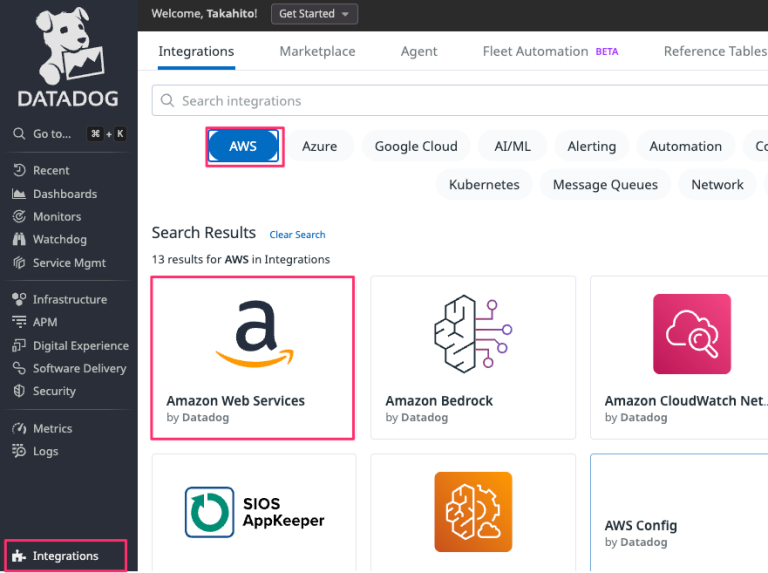This screenshot has width=768, height=573.
Task: Click the Amazon Bedrock brain icon
Action: (473, 334)
